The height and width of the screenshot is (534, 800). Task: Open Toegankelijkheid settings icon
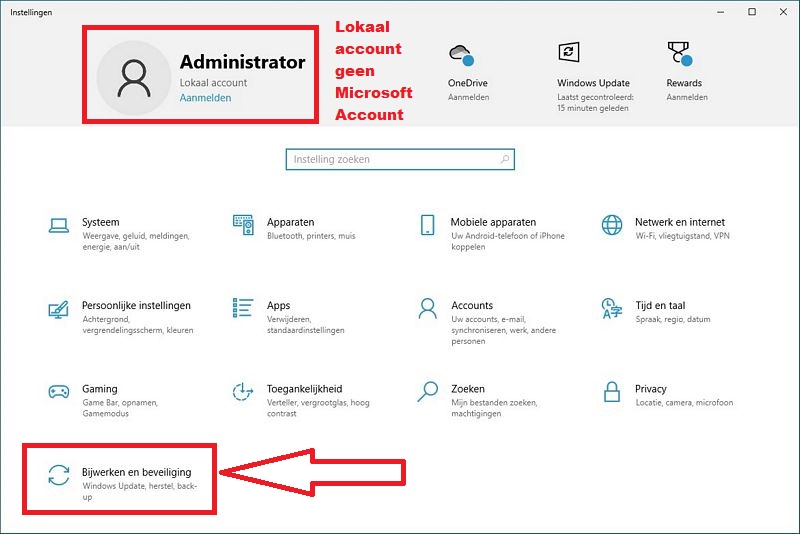pyautogui.click(x=243, y=391)
